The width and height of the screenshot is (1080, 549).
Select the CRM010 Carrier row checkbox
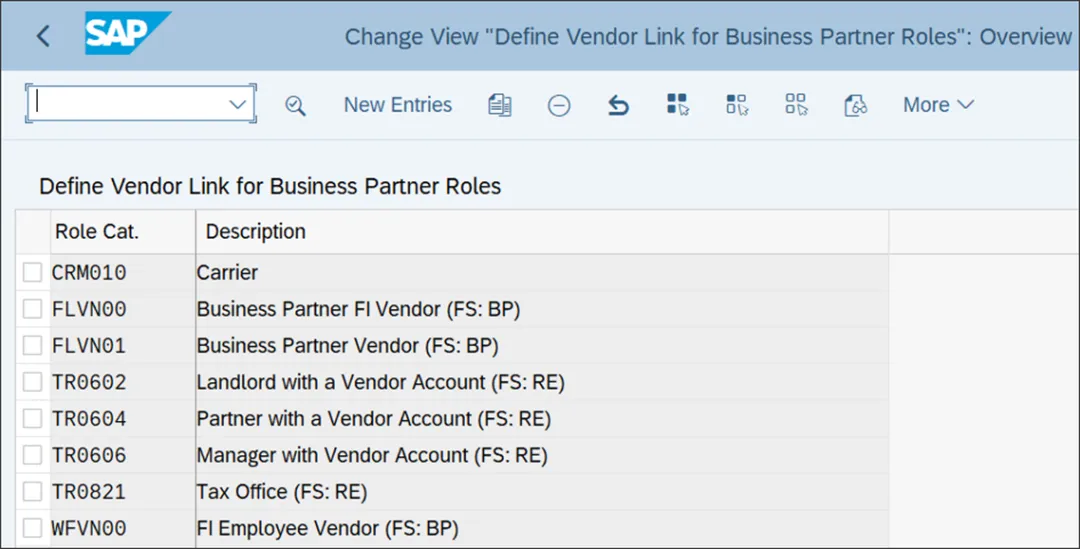coord(33,272)
